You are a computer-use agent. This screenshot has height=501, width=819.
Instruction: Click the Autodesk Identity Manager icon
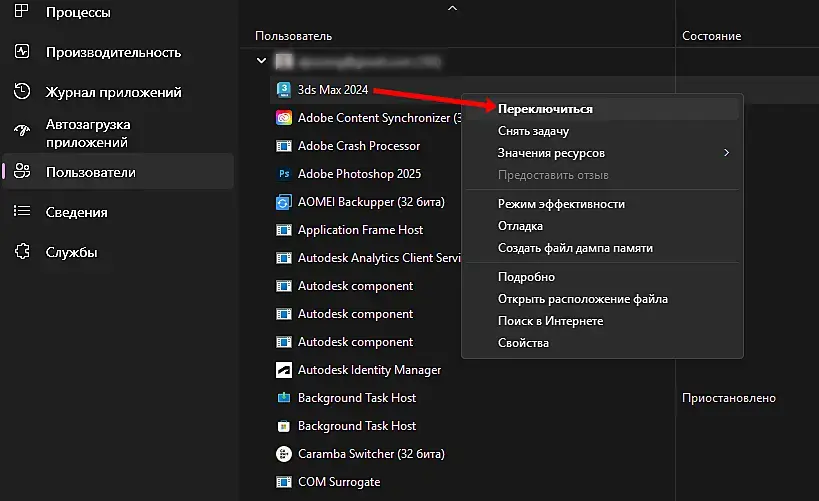tap(283, 370)
